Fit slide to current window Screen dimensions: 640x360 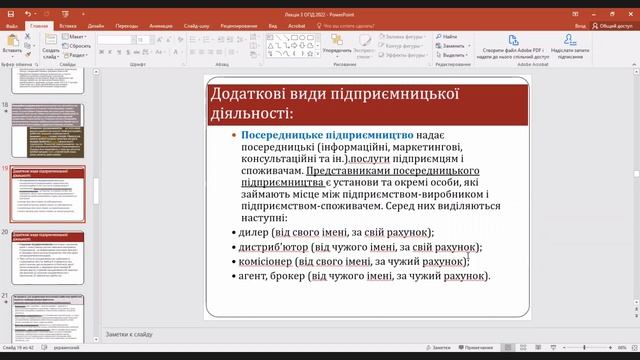(x=634, y=348)
